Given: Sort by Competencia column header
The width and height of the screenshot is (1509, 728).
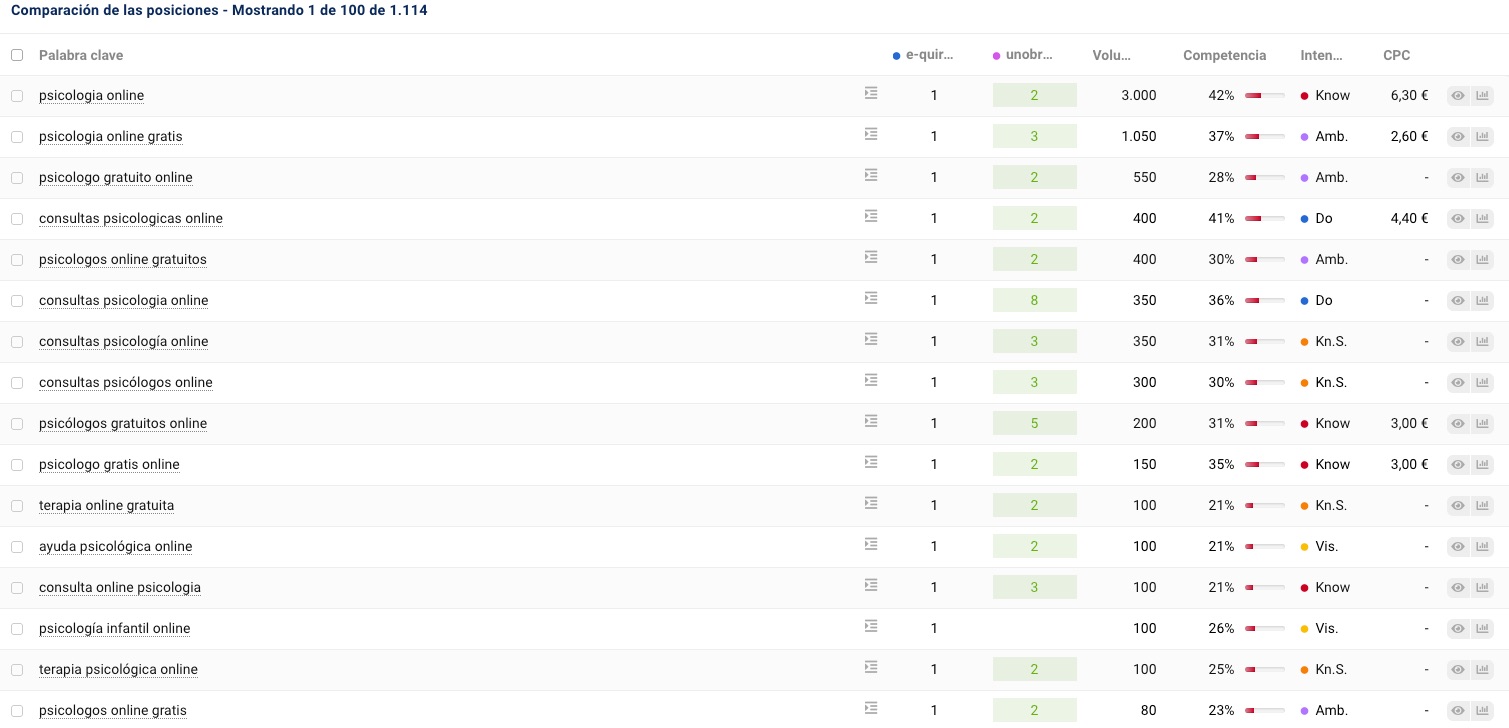Looking at the screenshot, I should click(x=1224, y=55).
